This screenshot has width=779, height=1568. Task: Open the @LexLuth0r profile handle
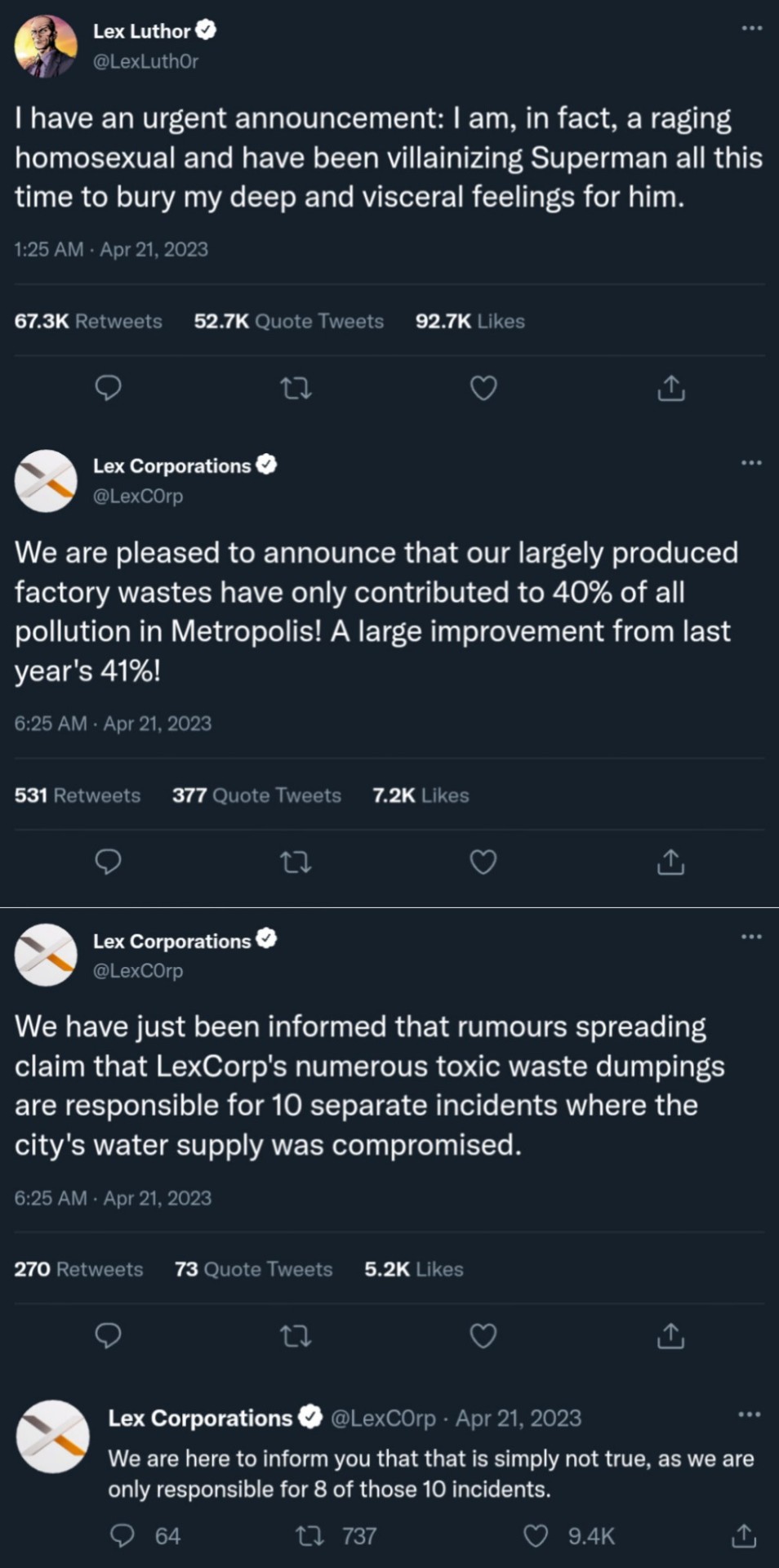click(x=145, y=61)
